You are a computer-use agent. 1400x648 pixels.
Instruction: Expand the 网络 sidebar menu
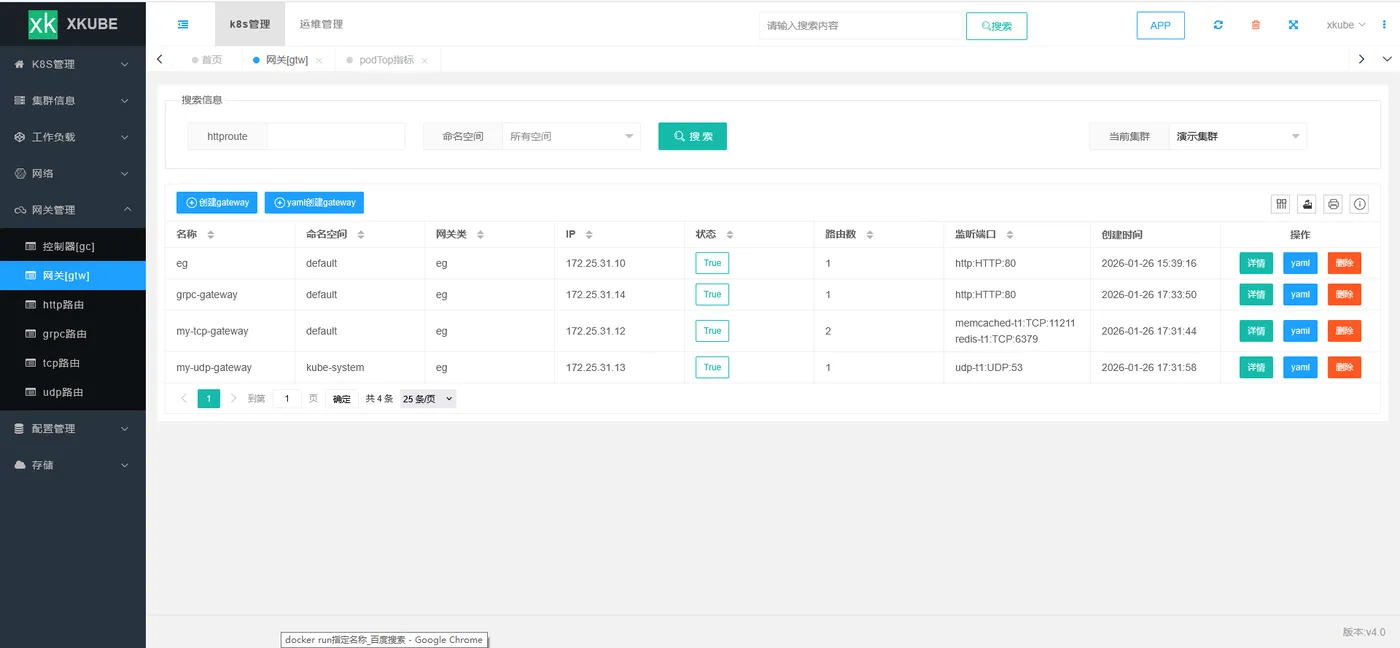point(73,173)
